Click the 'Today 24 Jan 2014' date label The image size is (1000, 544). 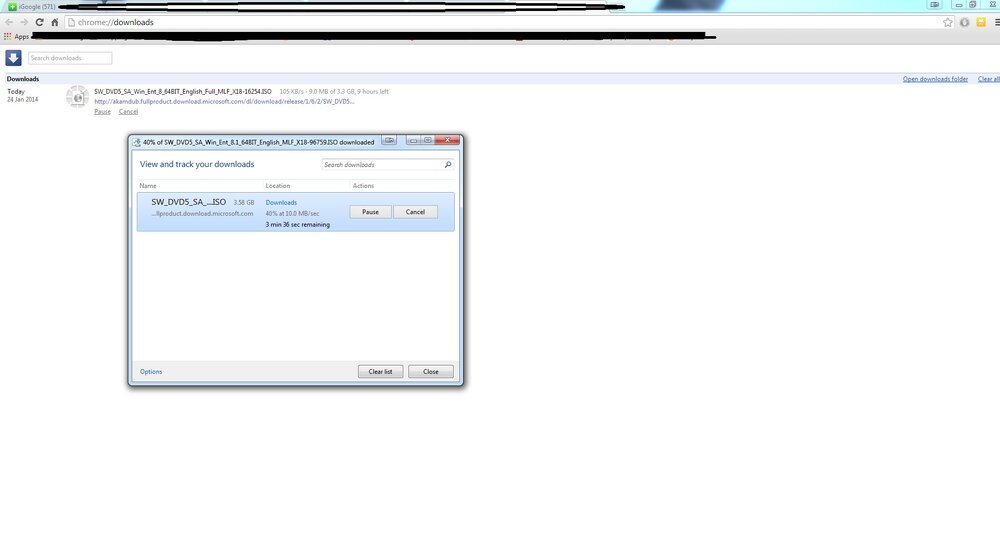(22, 96)
